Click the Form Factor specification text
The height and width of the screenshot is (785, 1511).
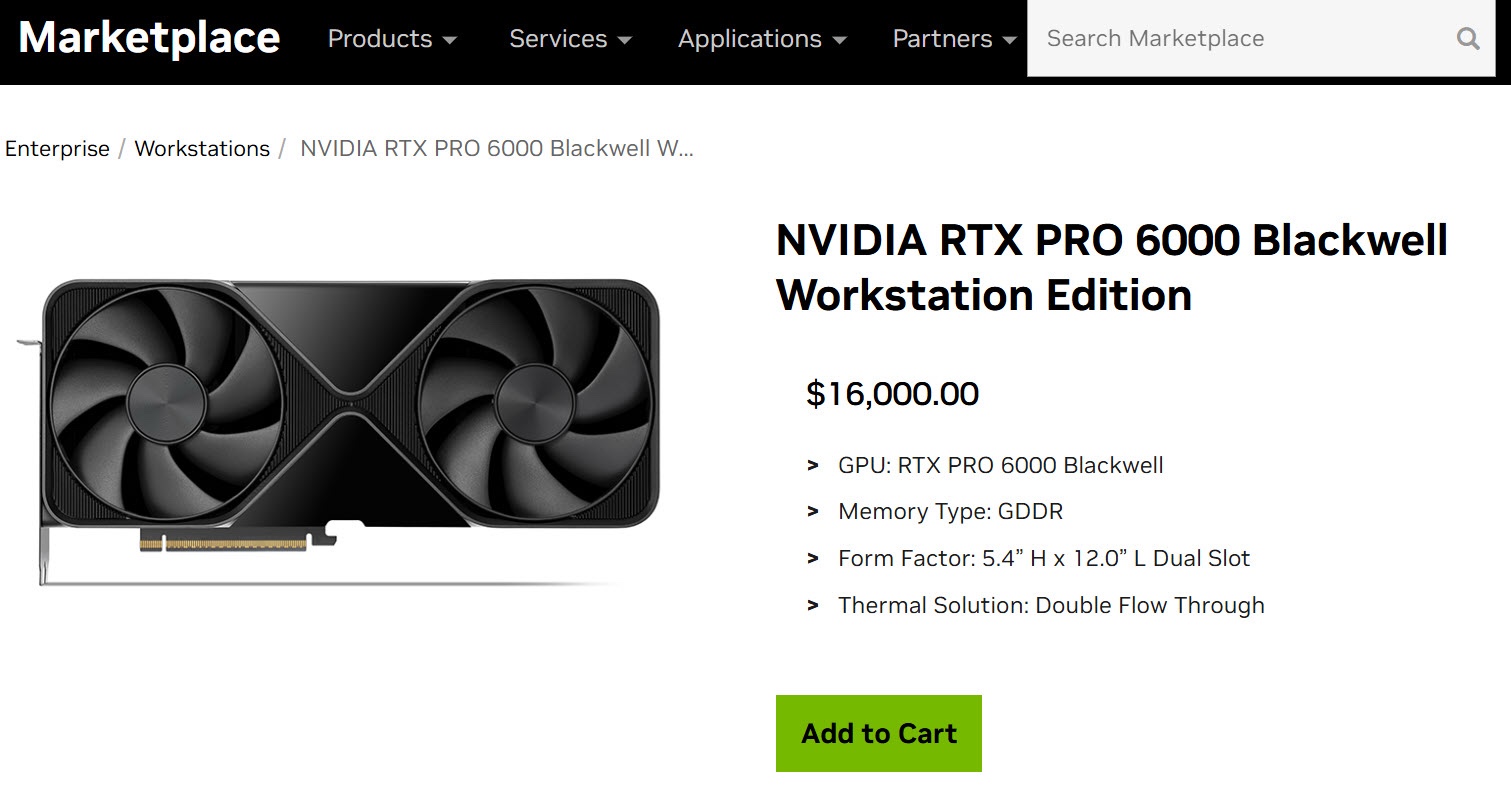click(1044, 558)
